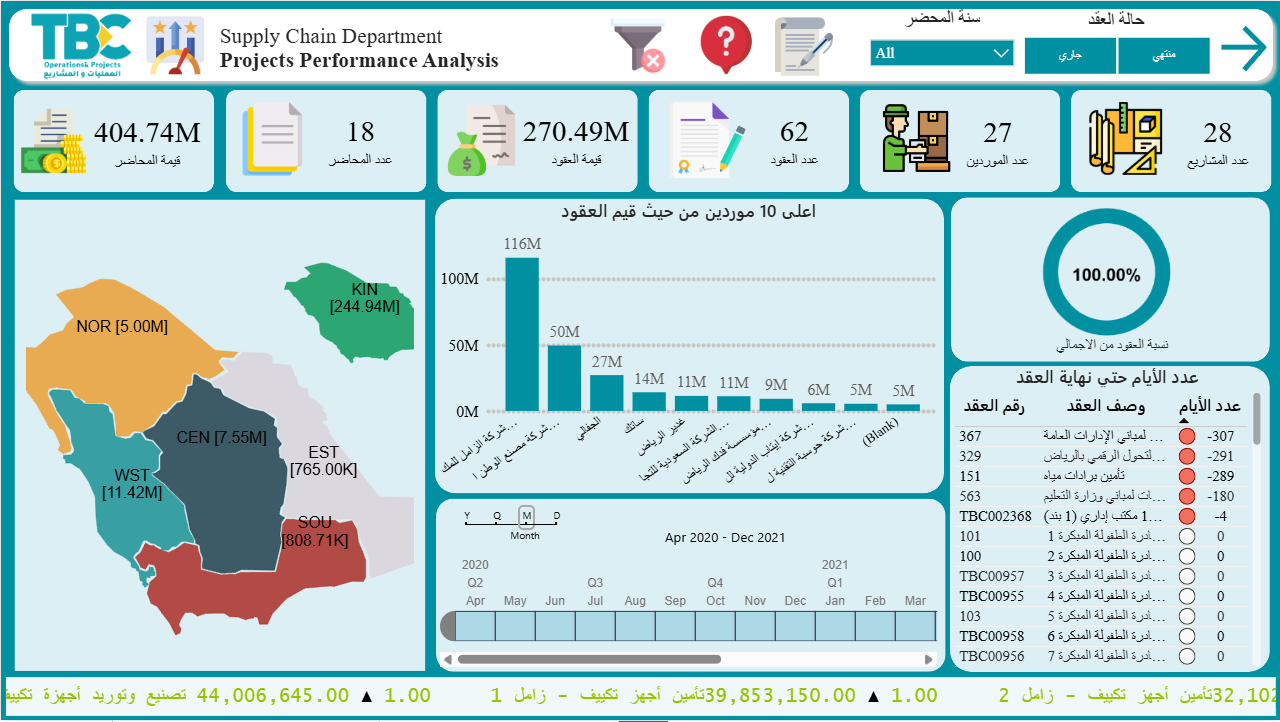Click the 100.00% donut chart
1280x722 pixels.
1106,274
